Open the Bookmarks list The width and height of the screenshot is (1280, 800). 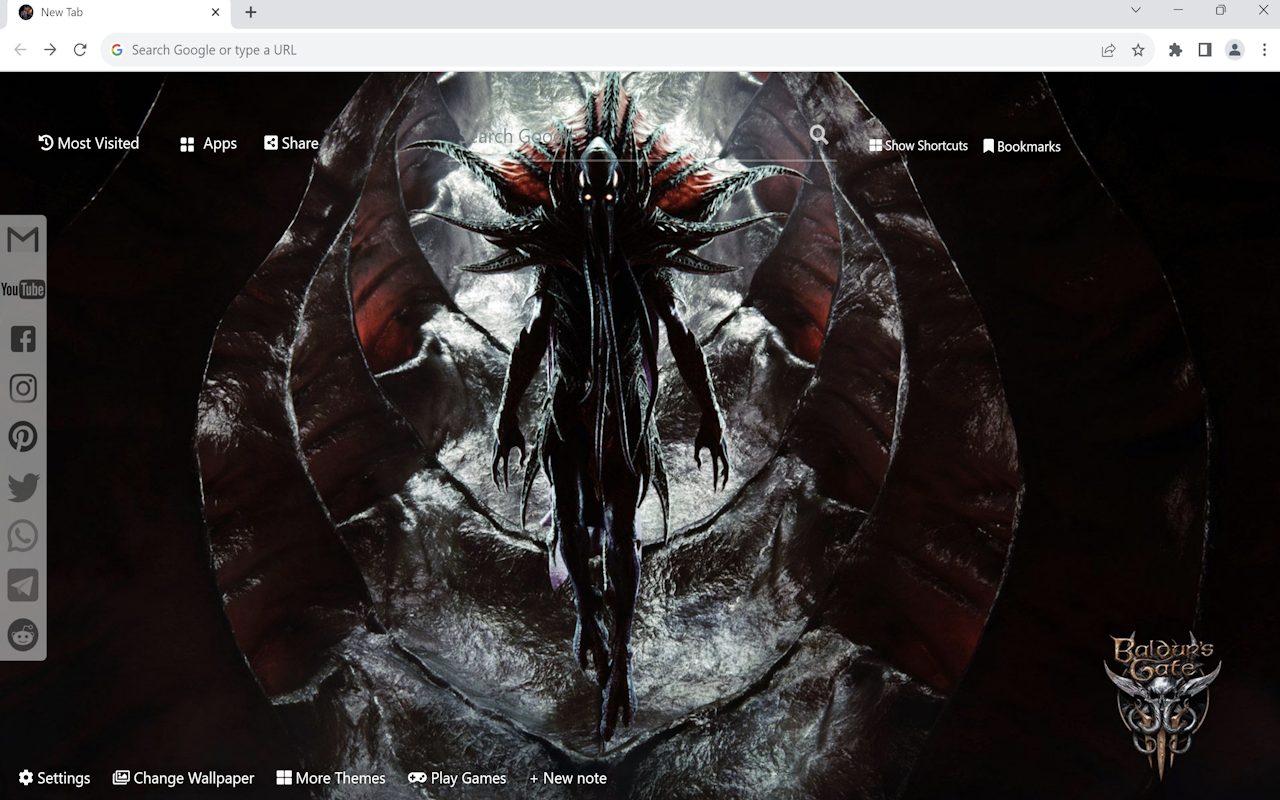coord(1021,146)
